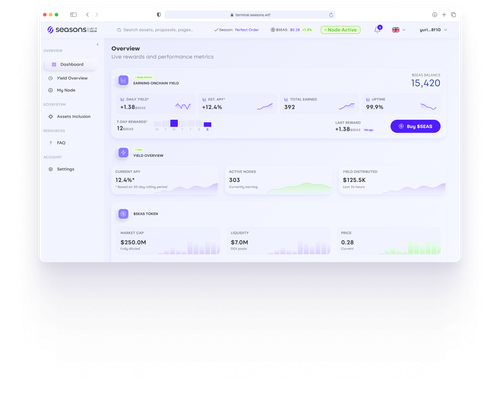Screen dimensions: 500x401
Task: Open My Node in the sidebar
Action: pos(62,90)
